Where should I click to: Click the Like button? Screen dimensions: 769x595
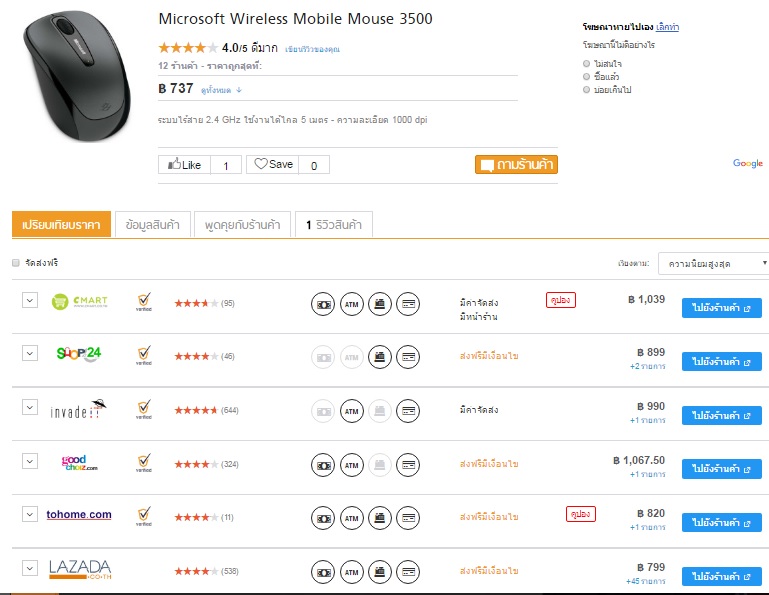point(184,165)
